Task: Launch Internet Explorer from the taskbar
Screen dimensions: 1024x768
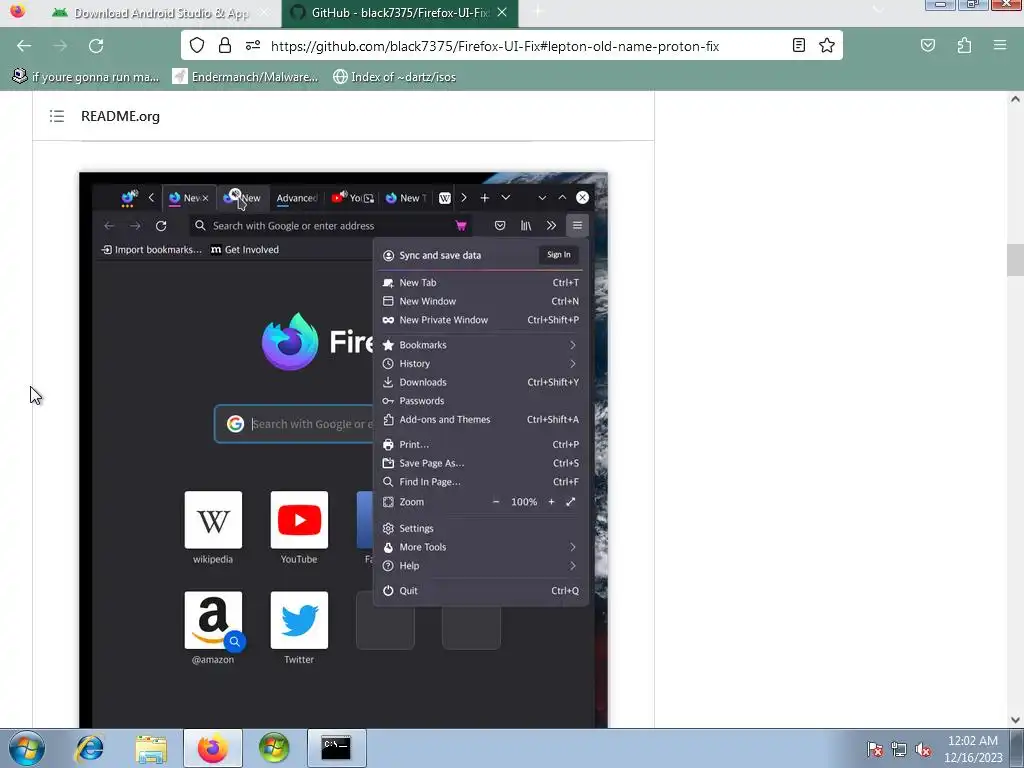Action: pyautogui.click(x=89, y=748)
